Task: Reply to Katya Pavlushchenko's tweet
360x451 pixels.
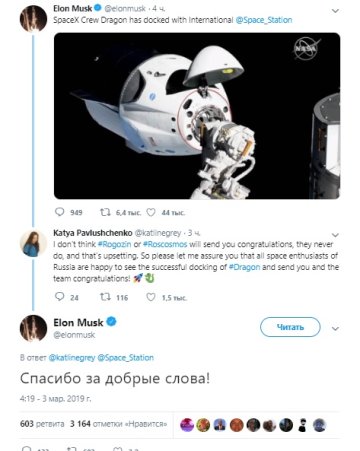Action: click(x=59, y=297)
